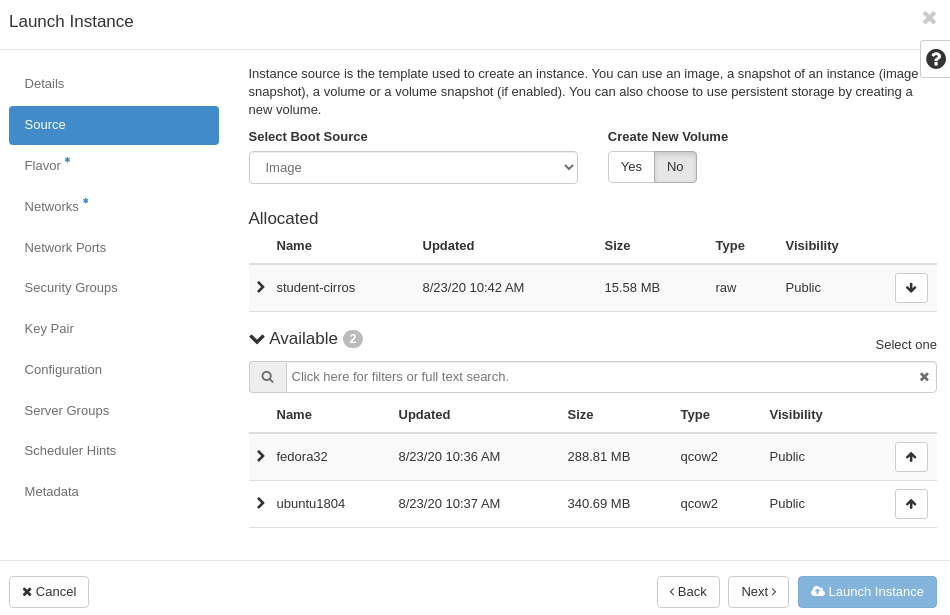The image size is (950, 615).
Task: Click the student-cirros image name
Action: pyautogui.click(x=316, y=288)
